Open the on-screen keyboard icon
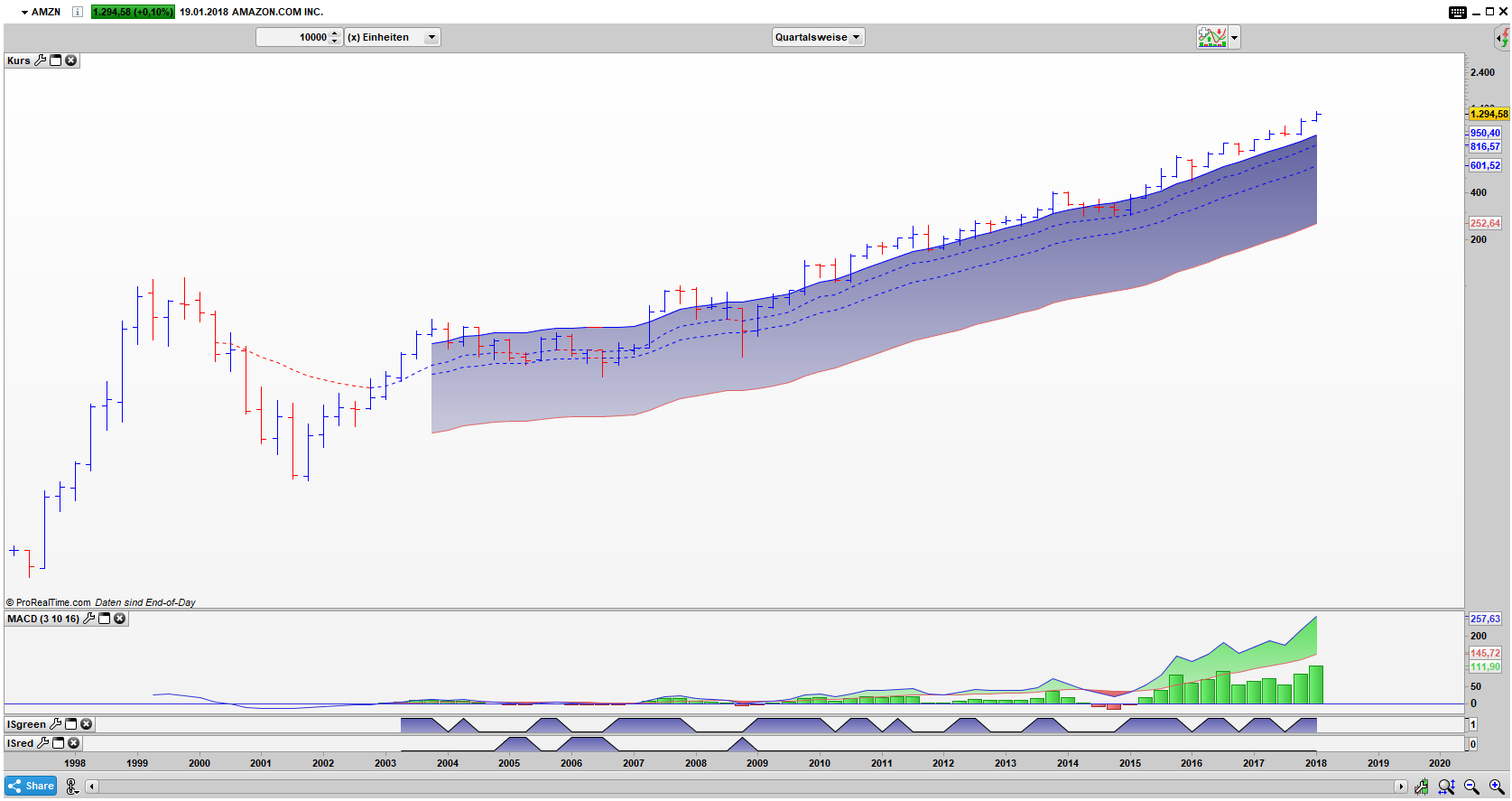The width and height of the screenshot is (1512, 801). click(x=1458, y=12)
